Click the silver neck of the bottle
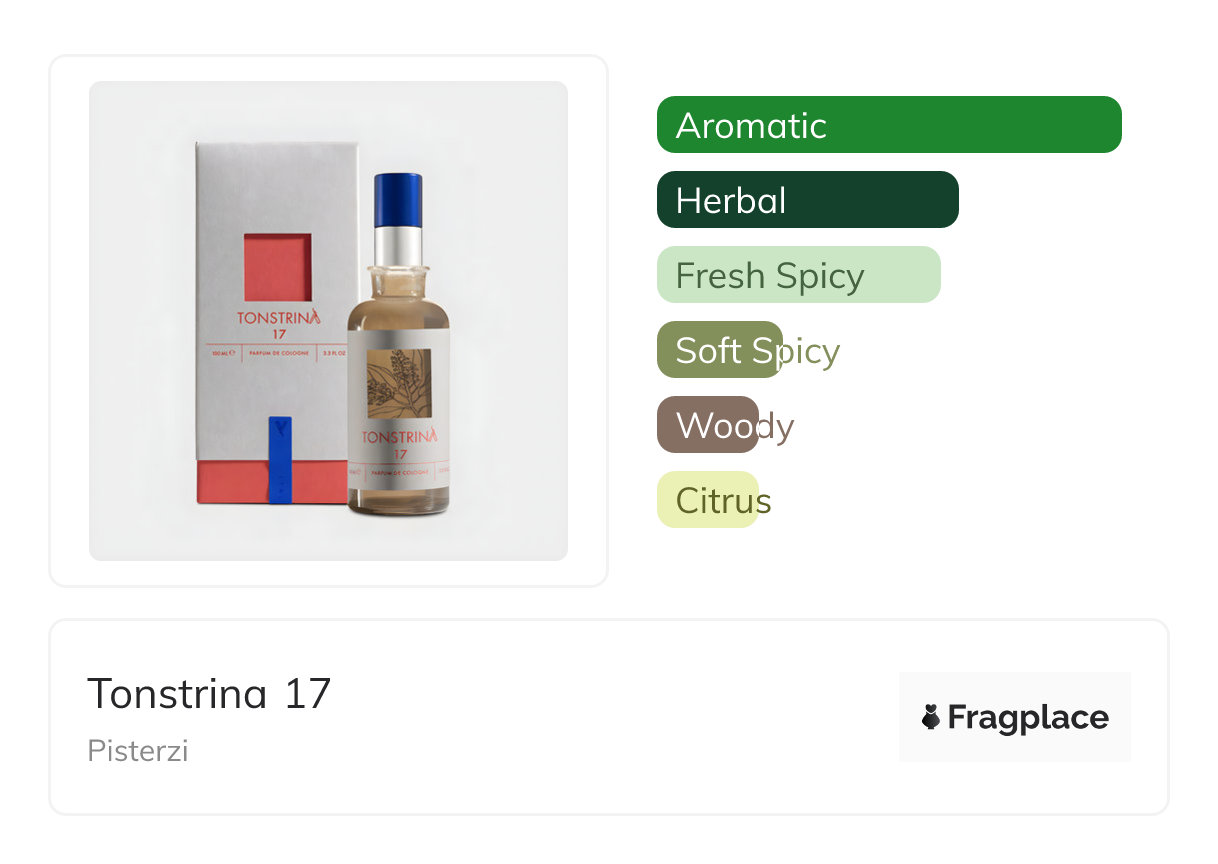This screenshot has height=864, width=1218. point(398,239)
